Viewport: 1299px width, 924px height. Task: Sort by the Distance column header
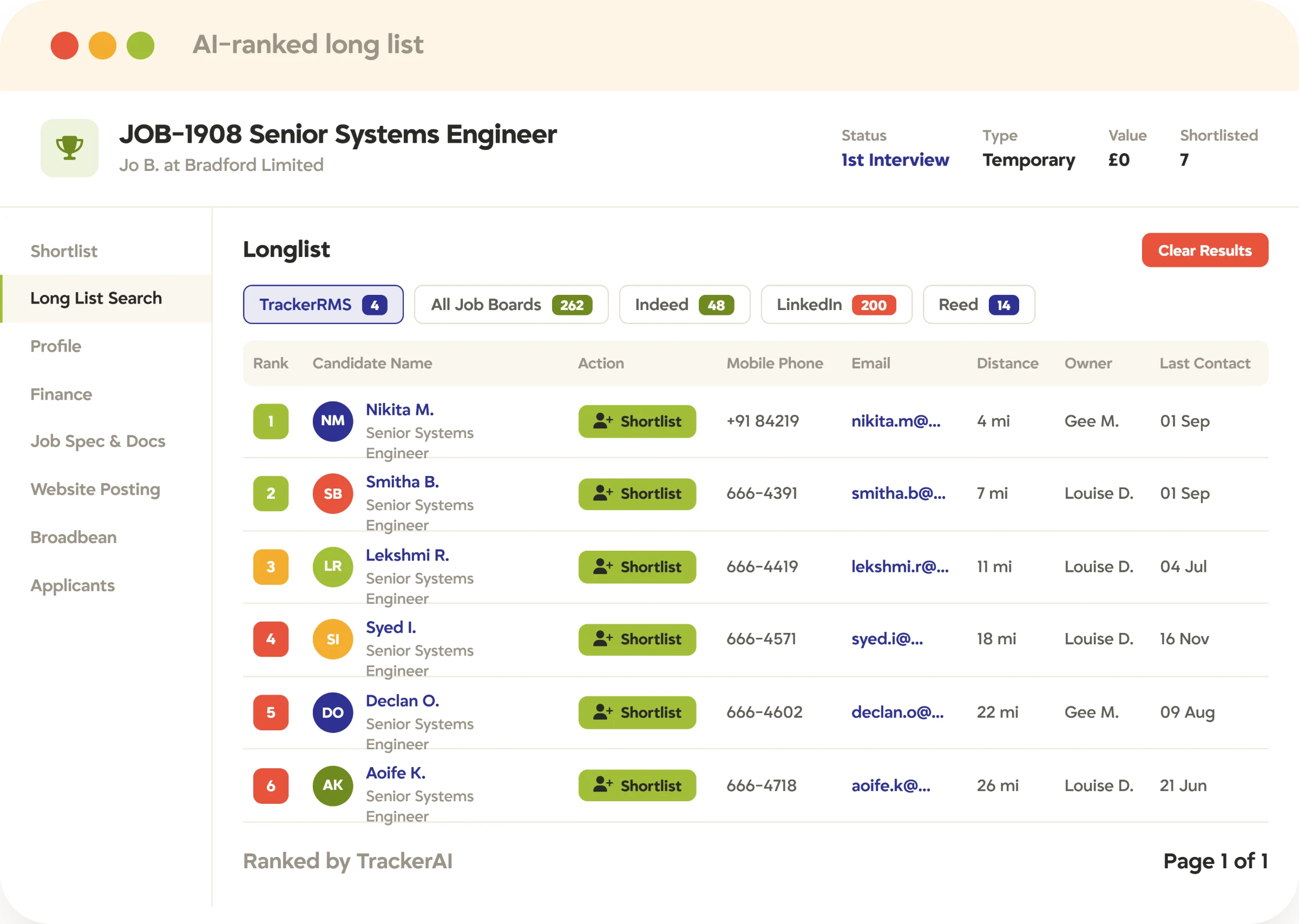click(1007, 363)
